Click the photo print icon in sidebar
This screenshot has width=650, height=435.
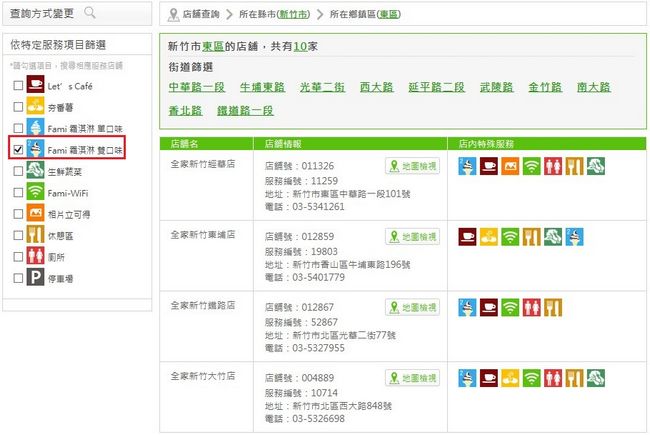pos(35,213)
